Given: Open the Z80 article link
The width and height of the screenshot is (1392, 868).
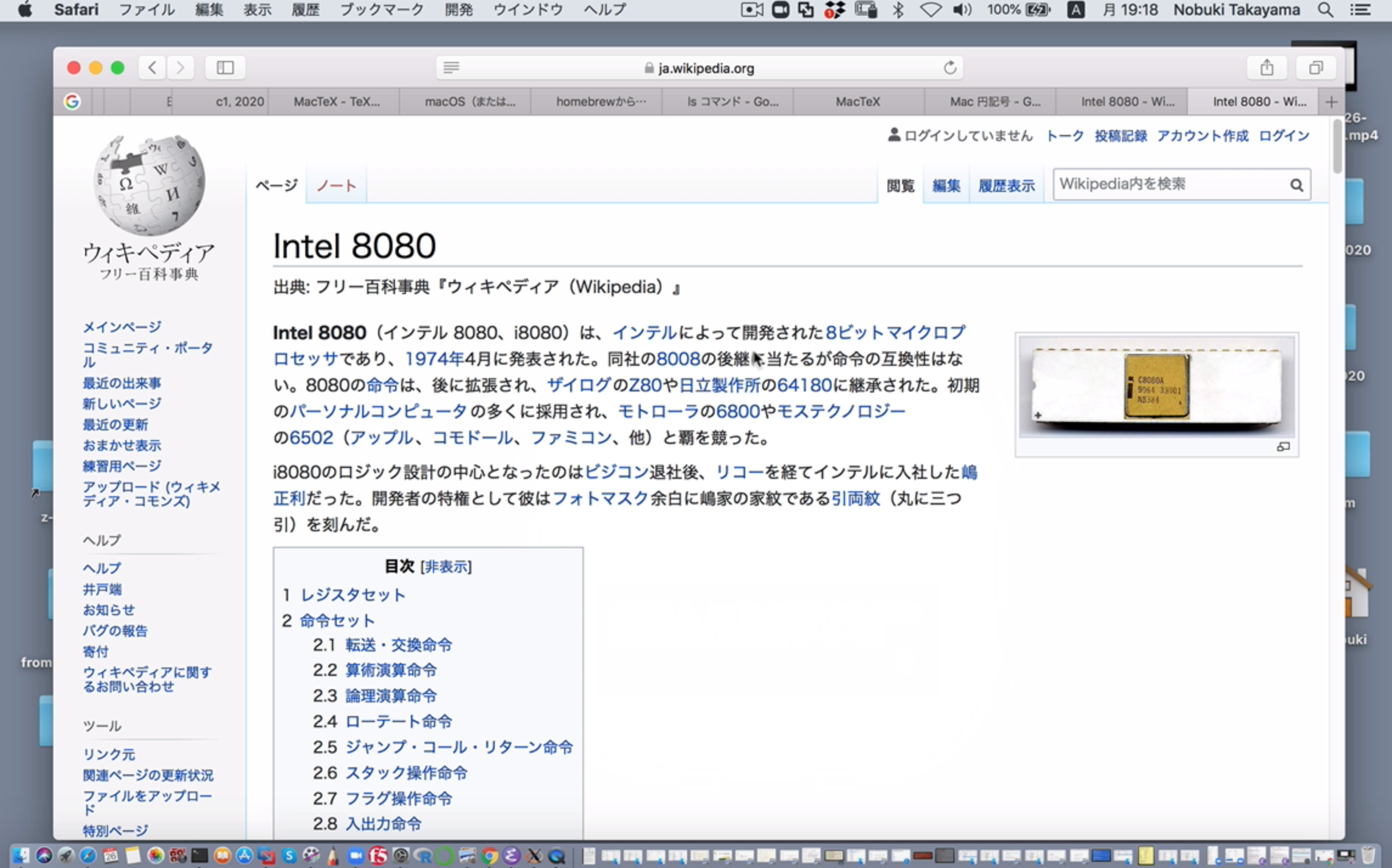Looking at the screenshot, I should pos(645,385).
